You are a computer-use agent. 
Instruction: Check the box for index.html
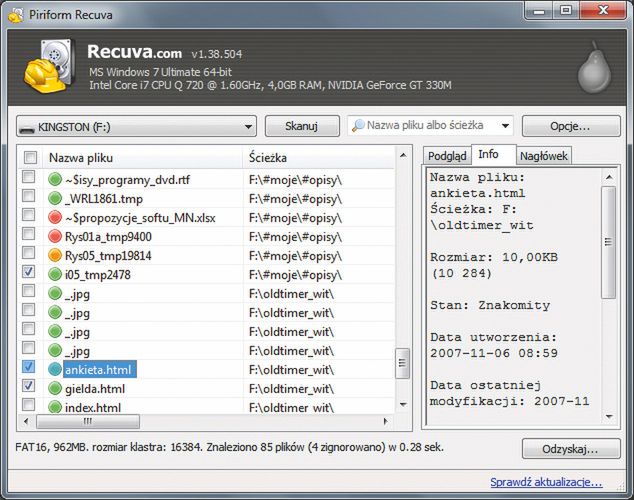28,404
